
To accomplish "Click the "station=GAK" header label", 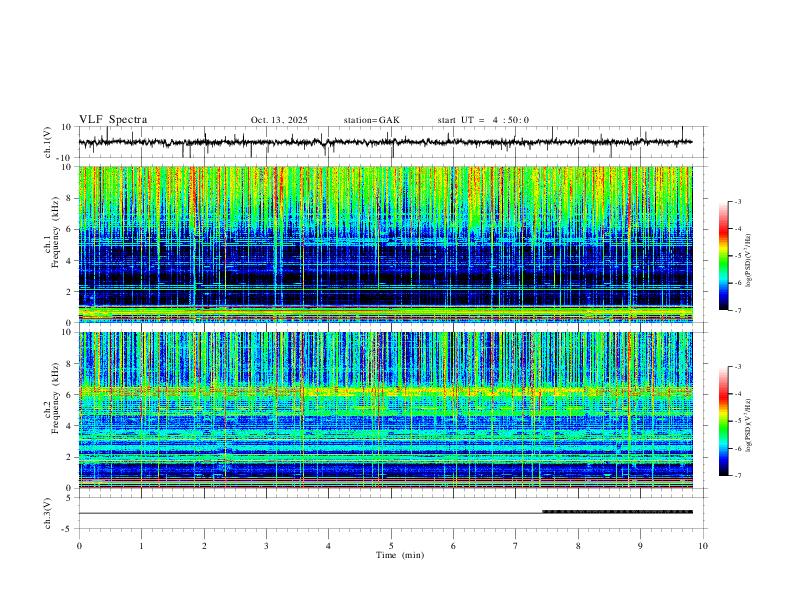I will 371,120.
